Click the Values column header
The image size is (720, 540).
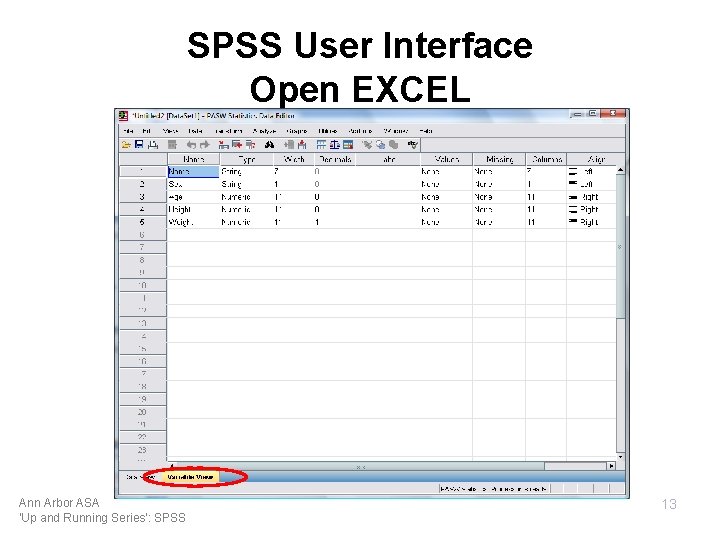click(x=447, y=159)
